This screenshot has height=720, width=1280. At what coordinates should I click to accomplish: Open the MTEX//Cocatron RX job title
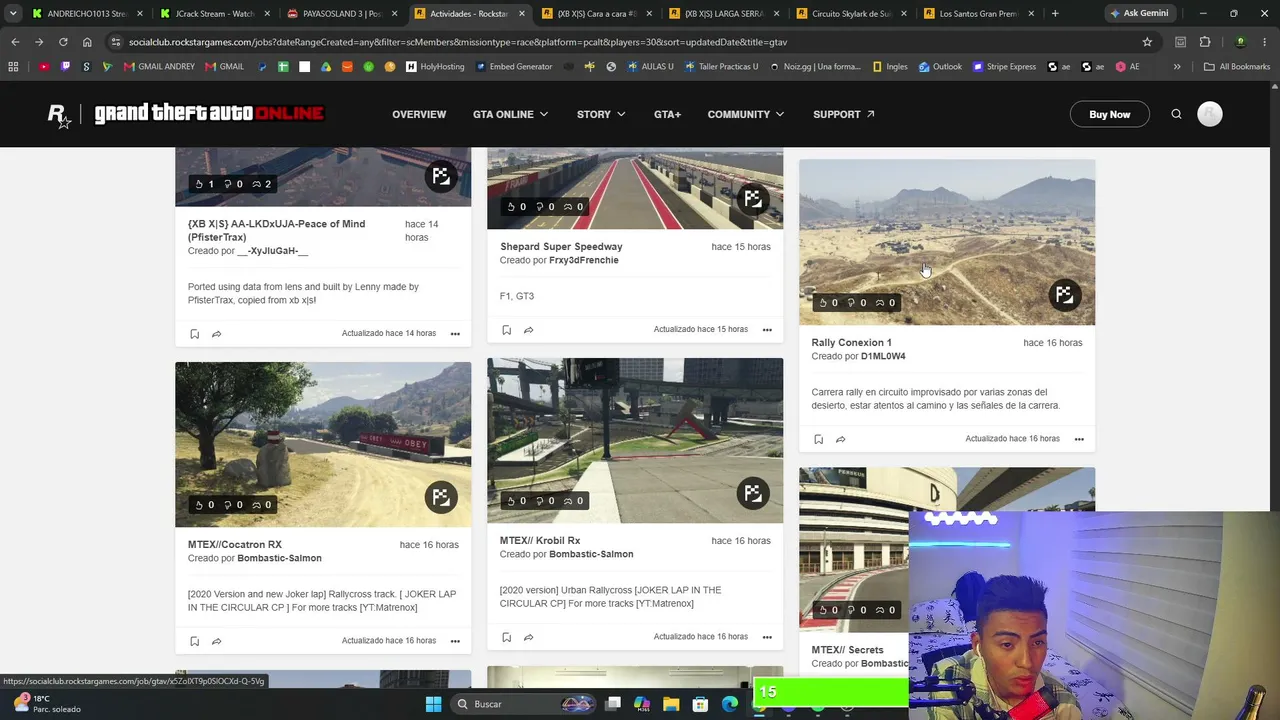[235, 544]
